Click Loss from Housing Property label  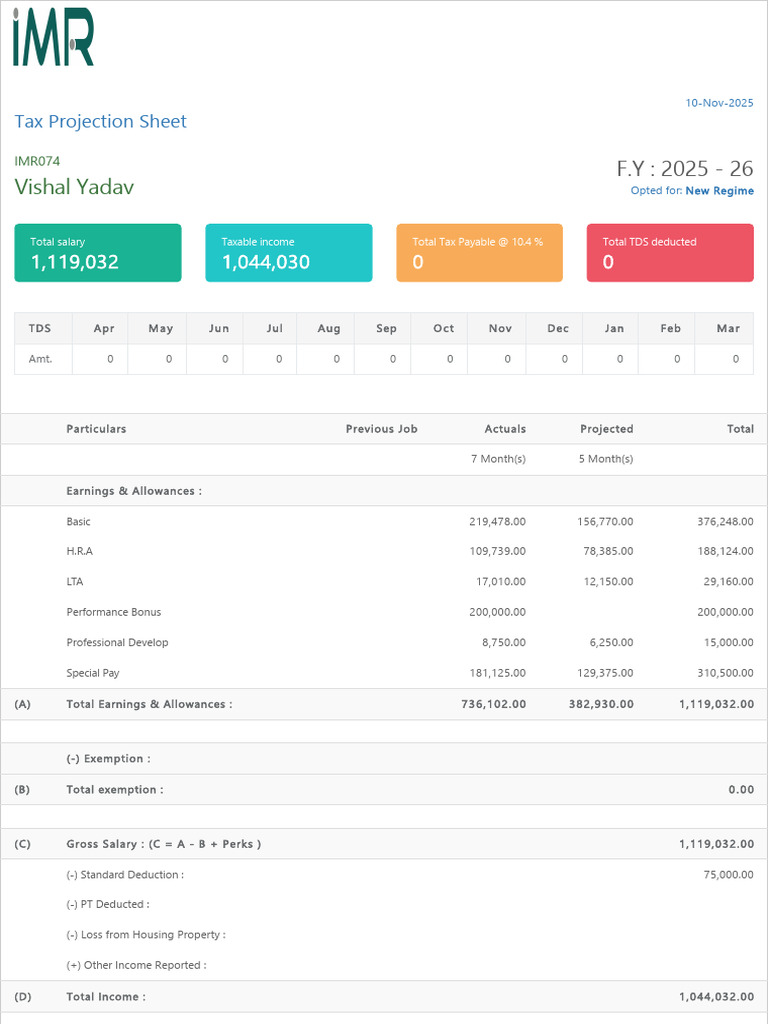click(146, 935)
